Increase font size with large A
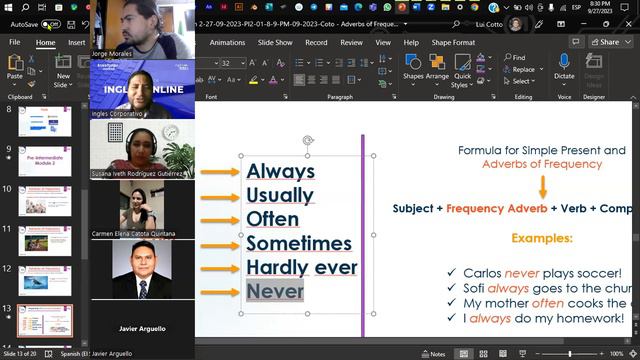This screenshot has height=360, width=640. pos(252,63)
